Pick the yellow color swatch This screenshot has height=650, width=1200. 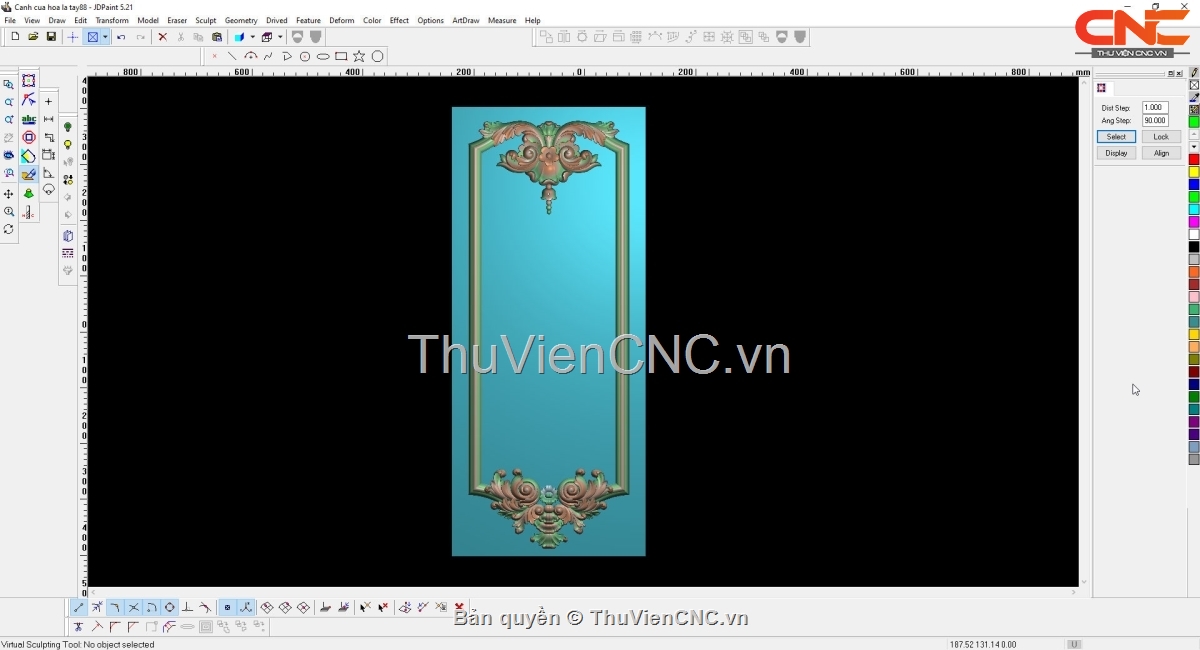(1193, 172)
